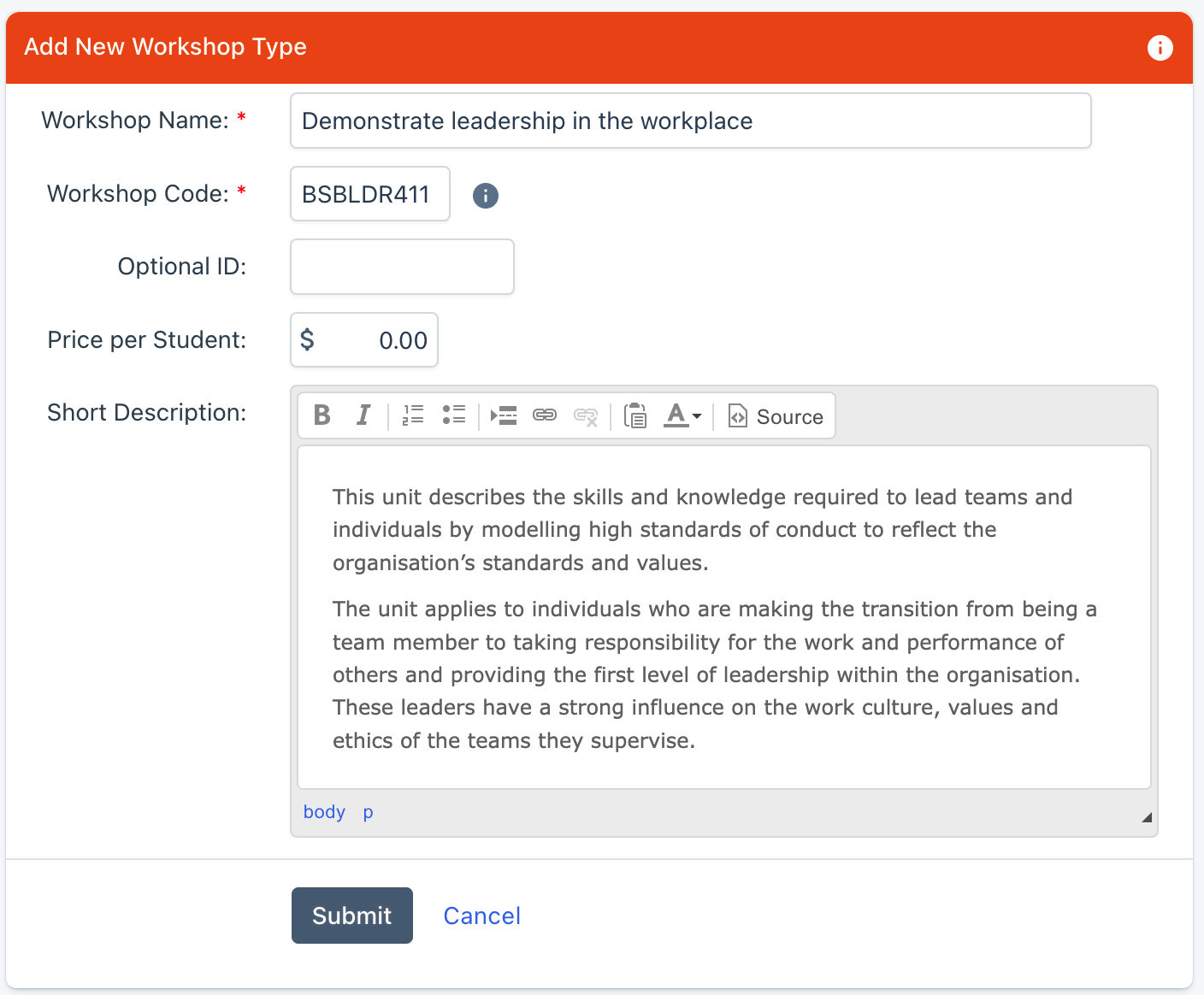The image size is (1204, 995).
Task: Click the insert link icon
Action: 545,415
